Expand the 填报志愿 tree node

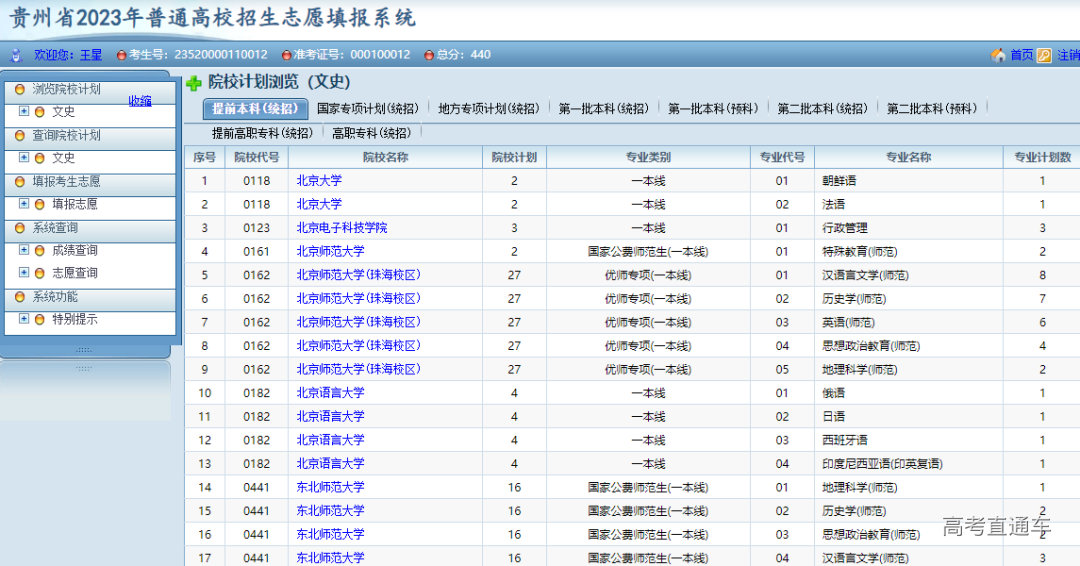point(24,204)
